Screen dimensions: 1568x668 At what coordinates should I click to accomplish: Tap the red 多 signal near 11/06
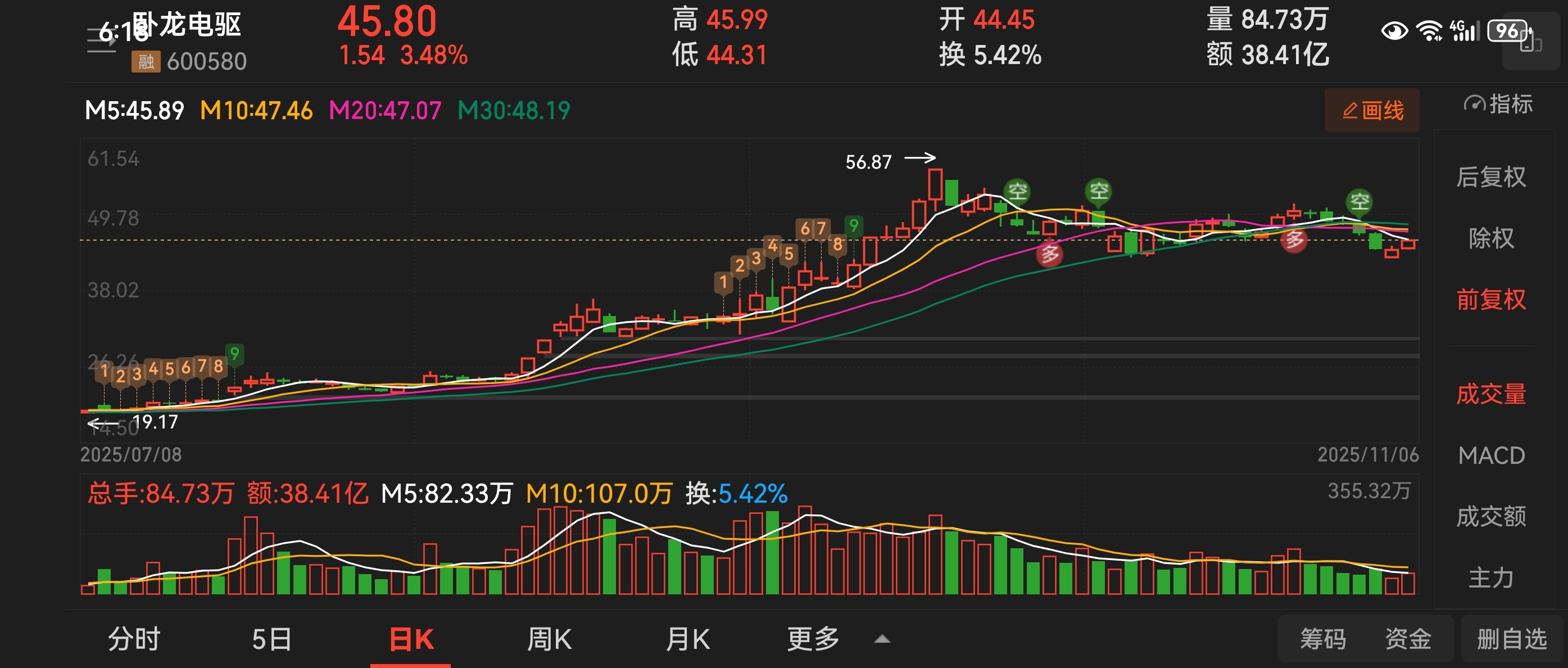(x=1294, y=240)
